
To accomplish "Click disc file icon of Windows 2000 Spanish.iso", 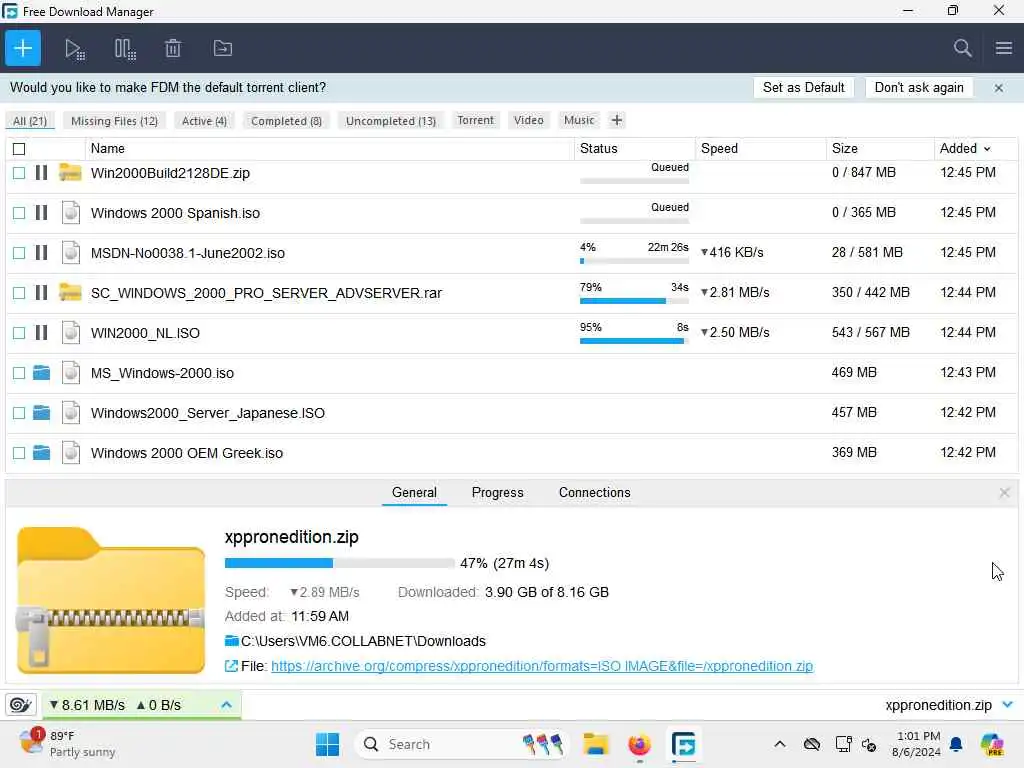I will tap(71, 213).
